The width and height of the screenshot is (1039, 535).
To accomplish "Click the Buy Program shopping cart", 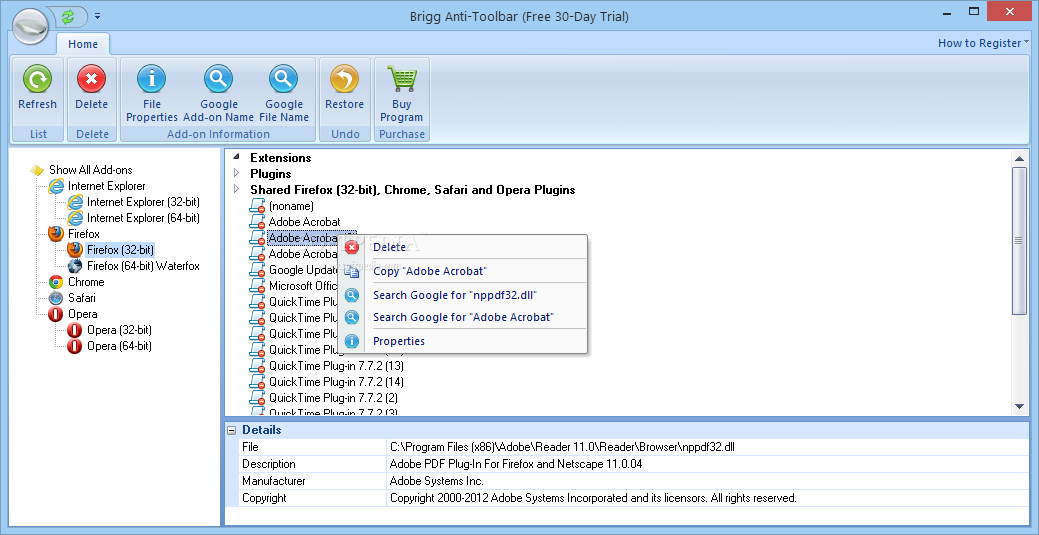I will point(401,80).
